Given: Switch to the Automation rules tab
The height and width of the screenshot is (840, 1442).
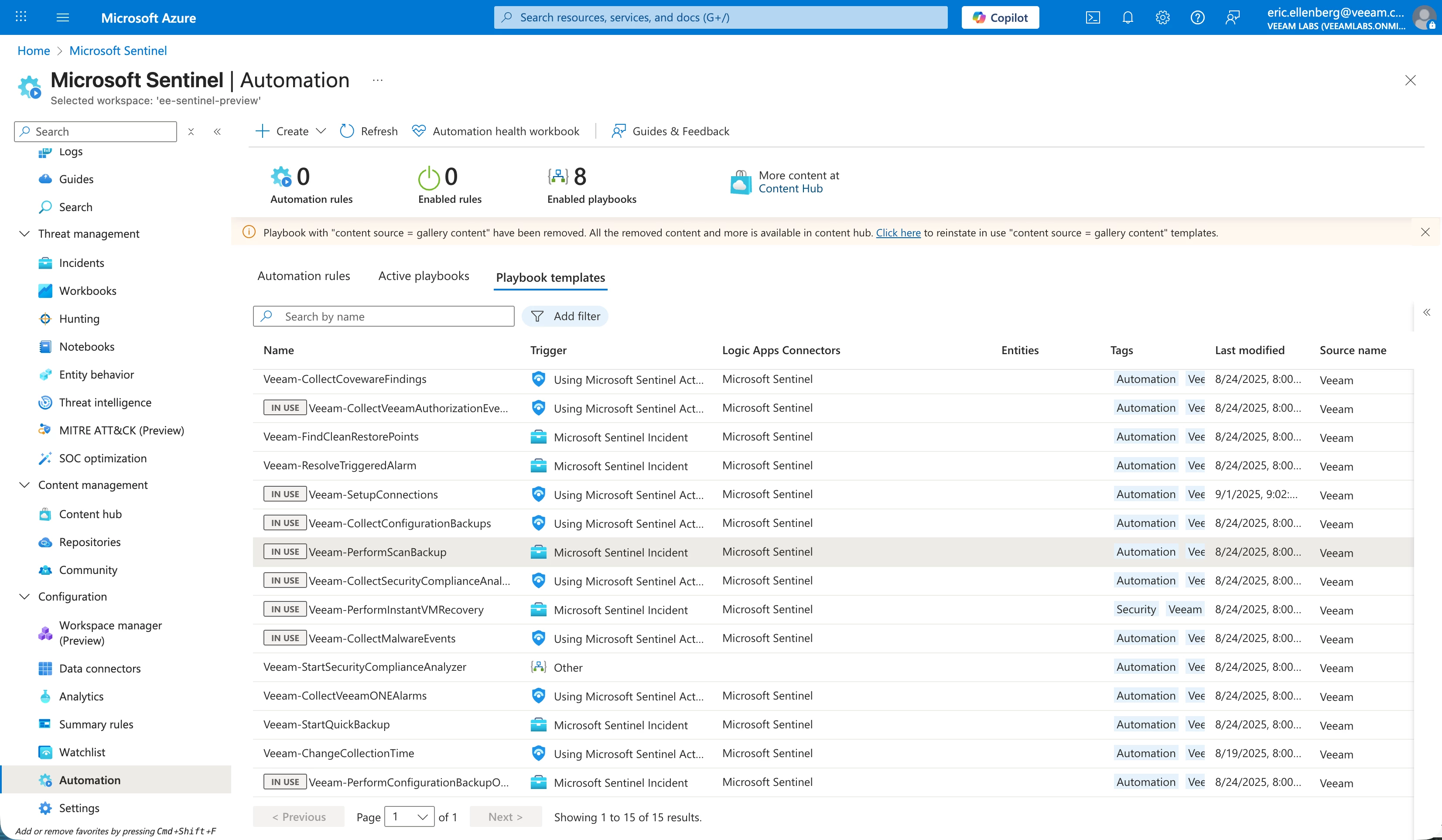Looking at the screenshot, I should (x=303, y=276).
